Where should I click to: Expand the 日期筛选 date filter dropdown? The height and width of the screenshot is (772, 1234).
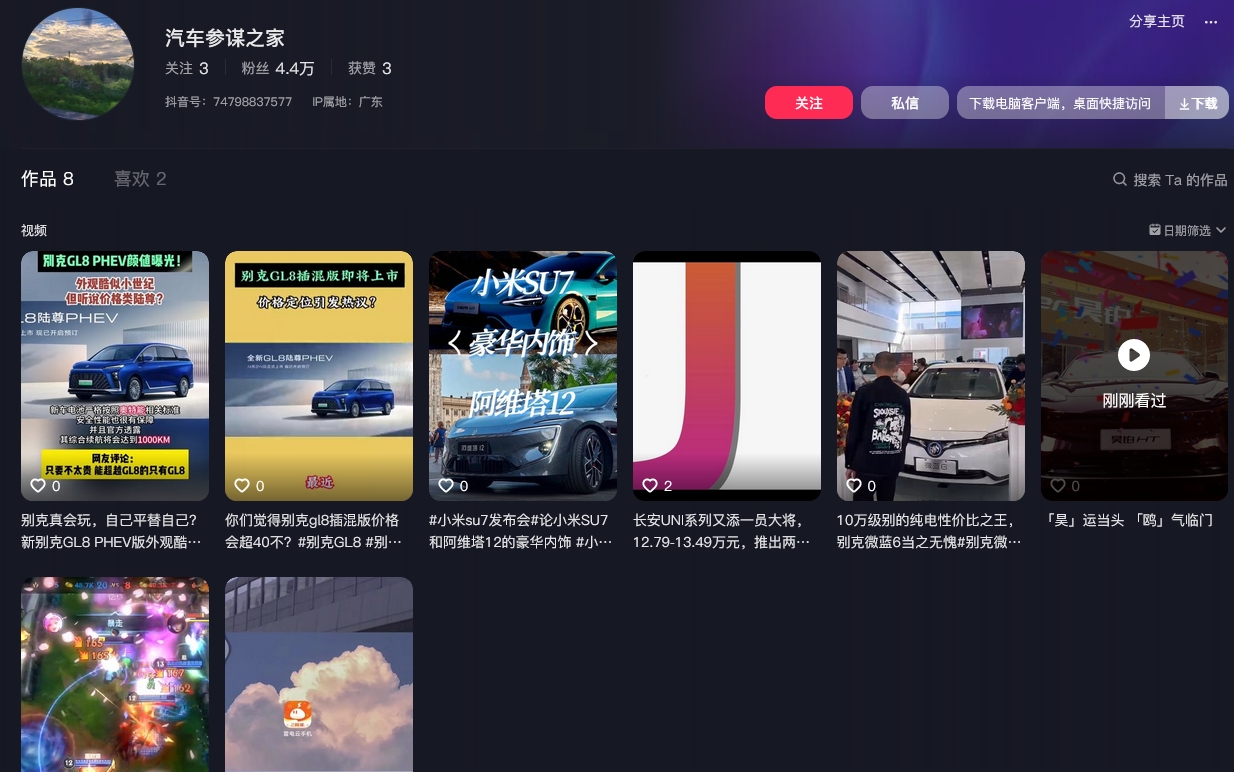pyautogui.click(x=1188, y=230)
